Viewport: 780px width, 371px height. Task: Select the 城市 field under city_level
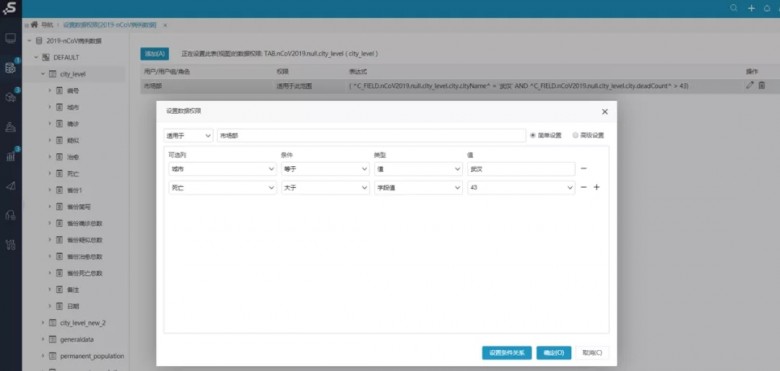[73, 107]
